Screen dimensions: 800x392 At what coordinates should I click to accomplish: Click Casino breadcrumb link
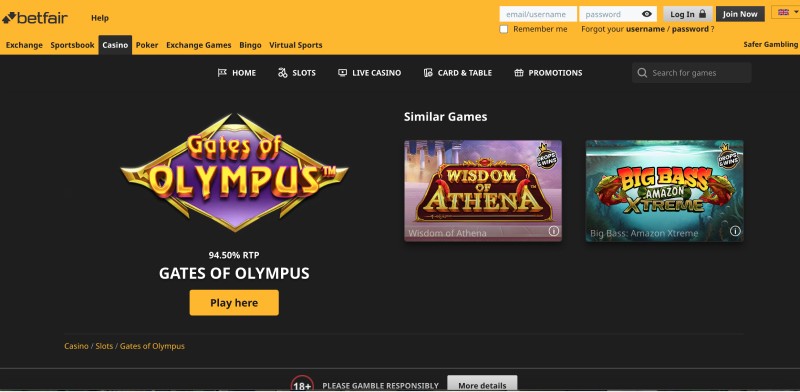tap(76, 346)
